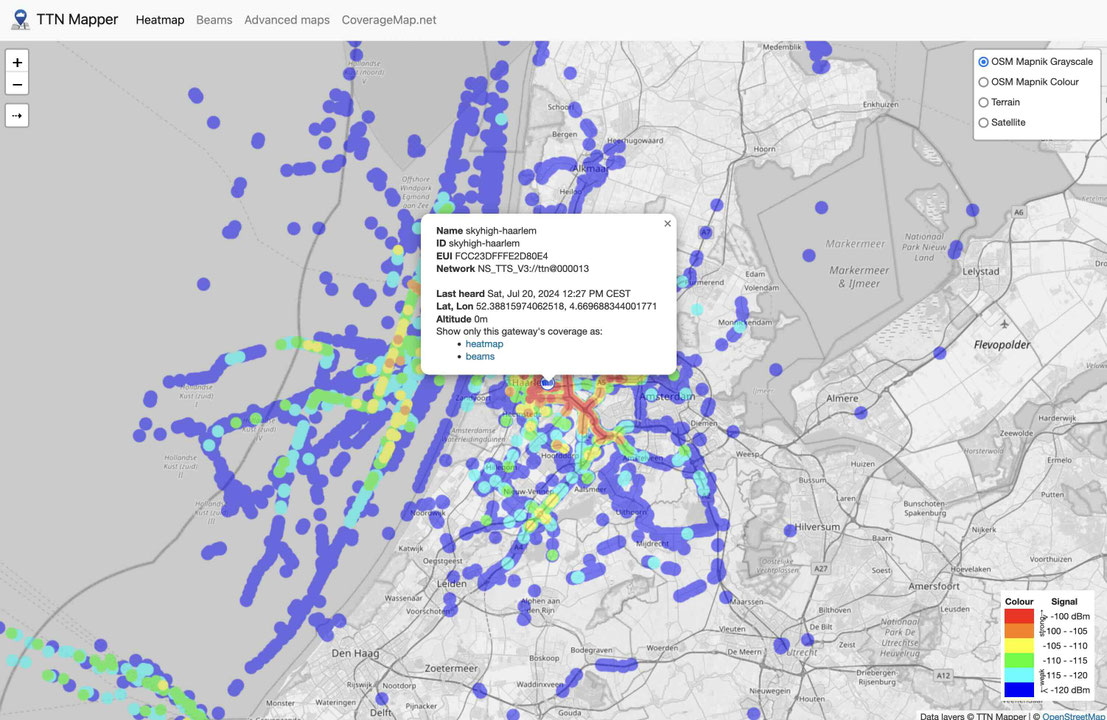Click the Altitude 0m line in popup
Image resolution: width=1107 pixels, height=720 pixels.
pos(462,319)
